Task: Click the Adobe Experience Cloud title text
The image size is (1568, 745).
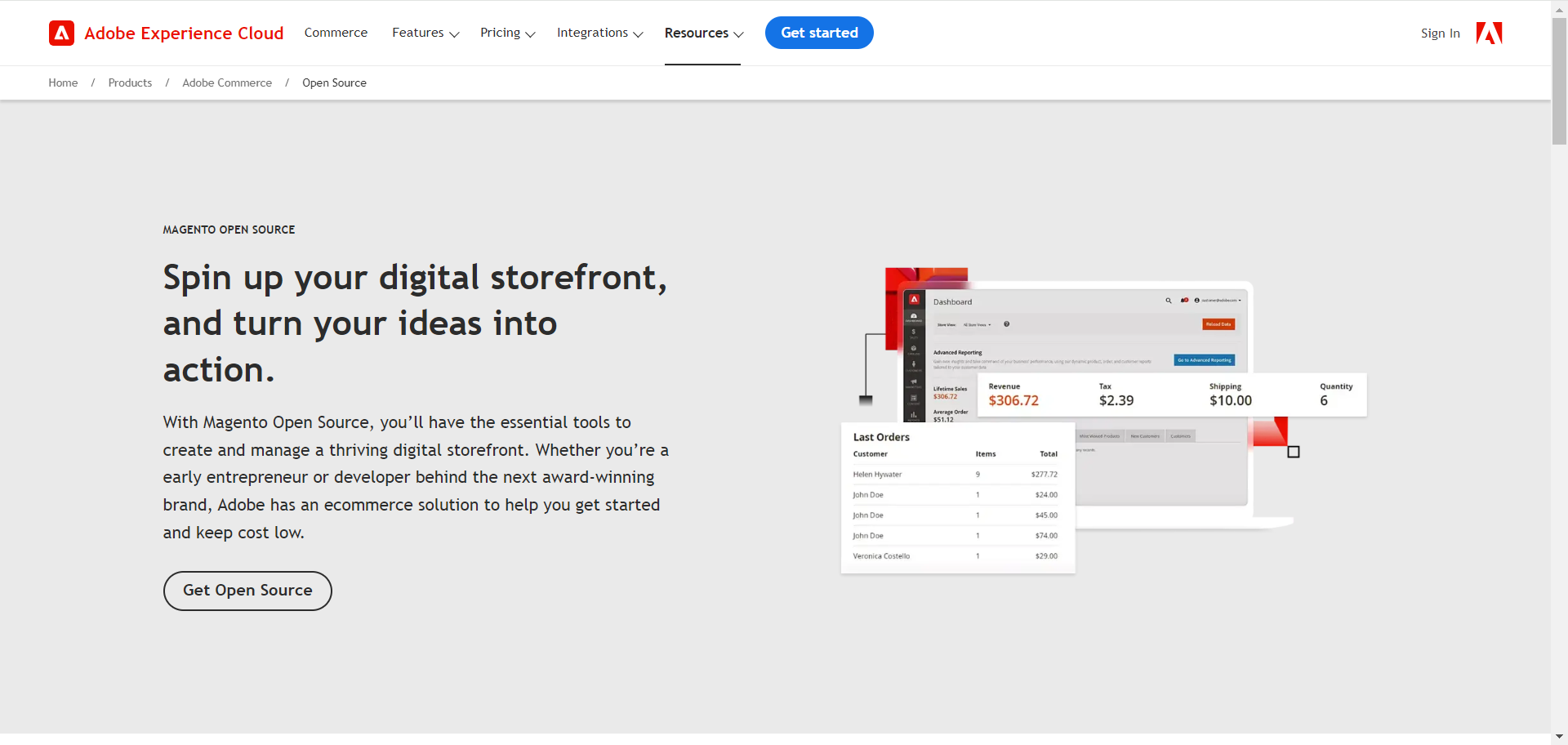Action: pos(184,33)
